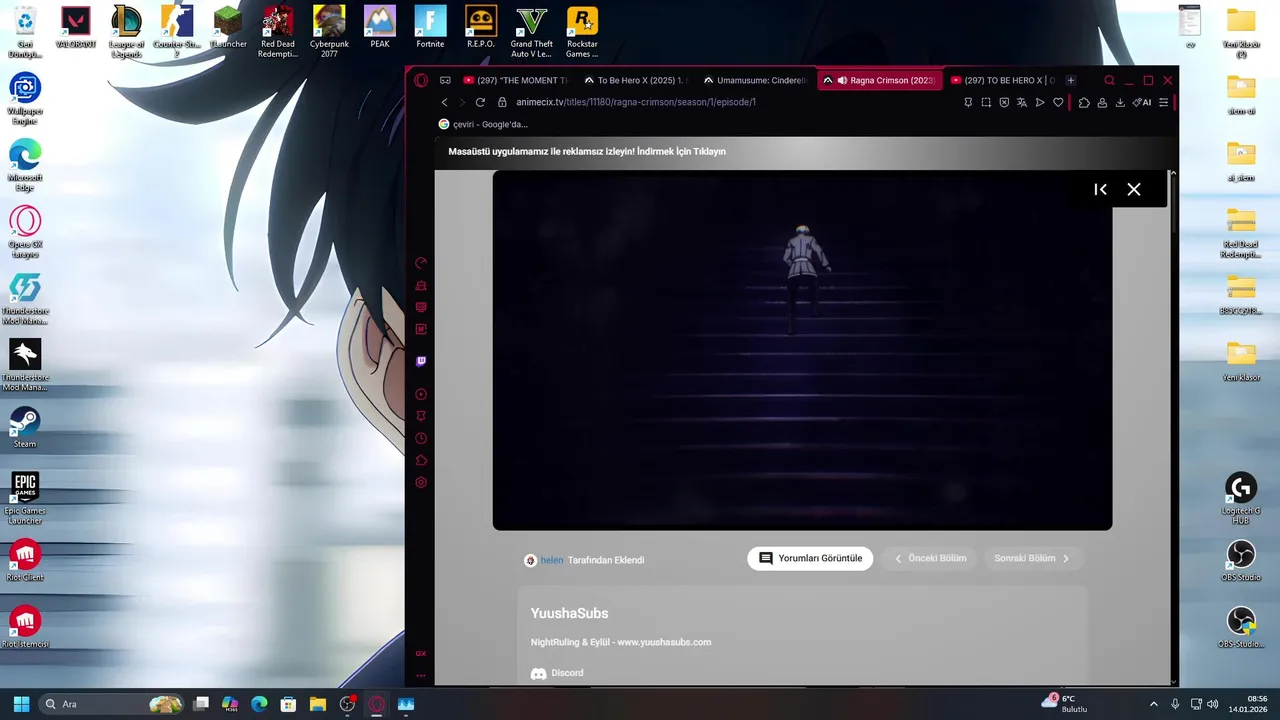
Task: Open the extensions cube icon
Action: tap(1084, 102)
